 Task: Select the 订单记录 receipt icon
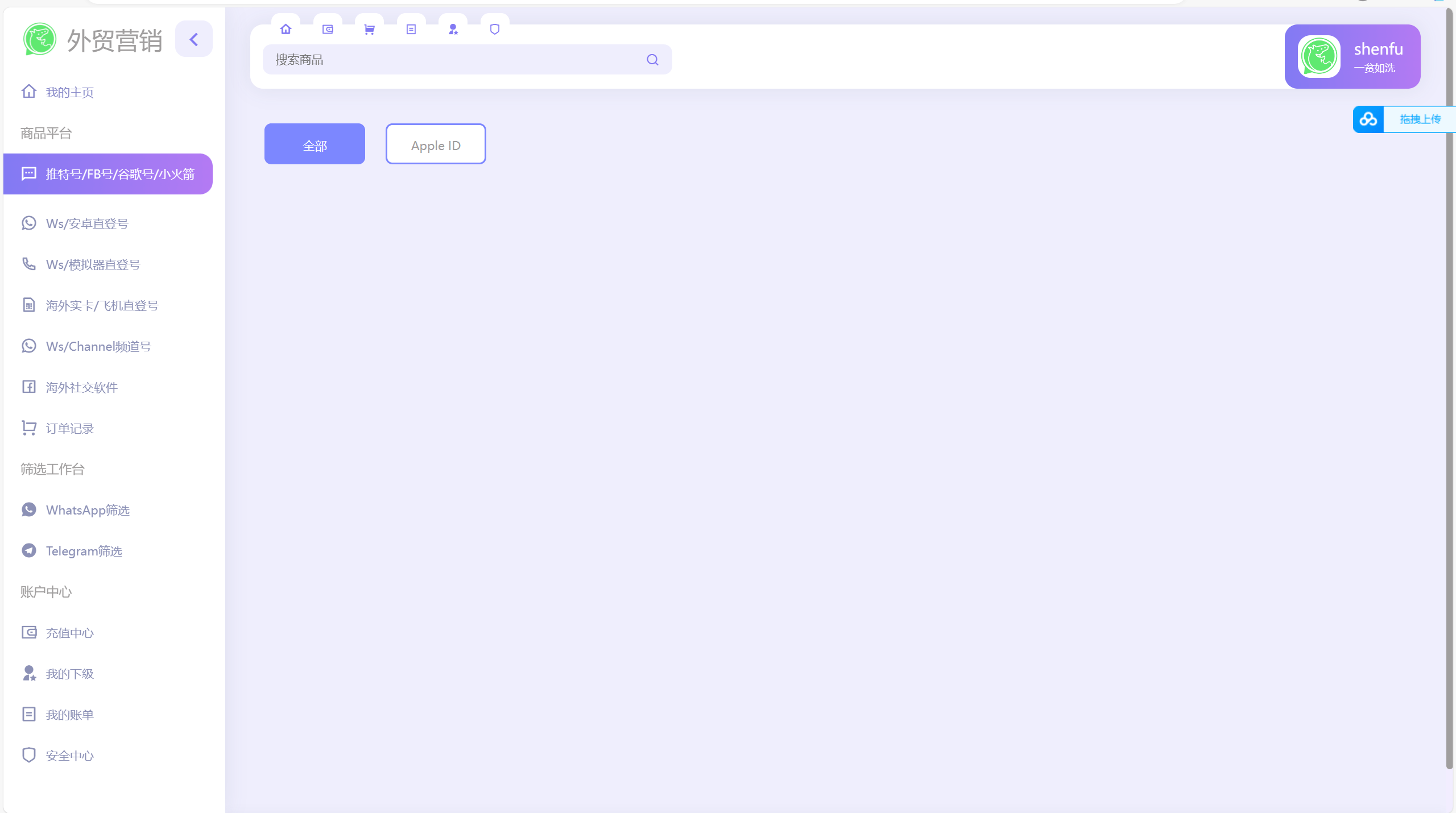click(29, 427)
